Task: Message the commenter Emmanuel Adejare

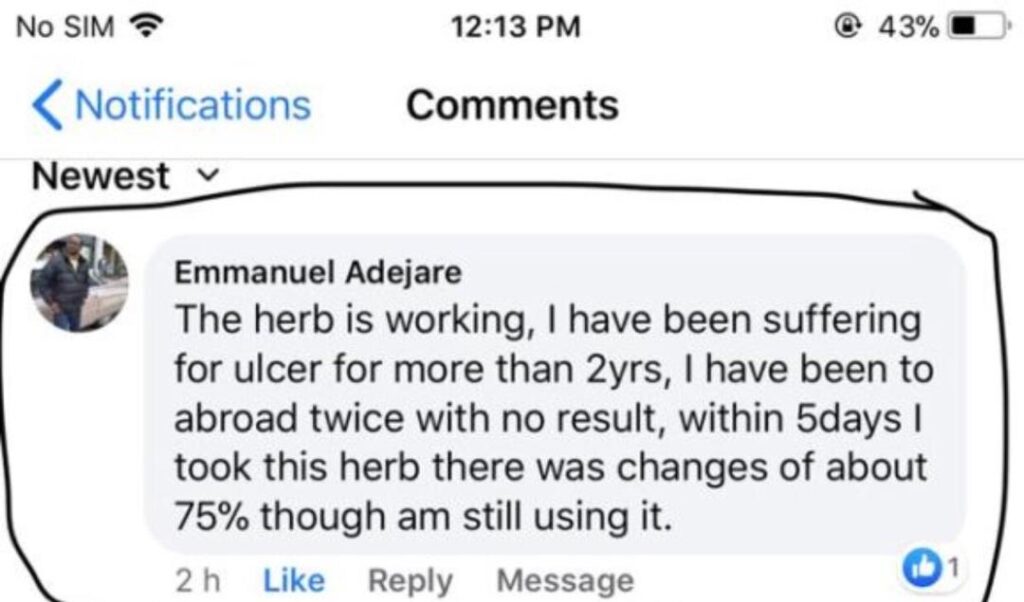Action: pos(565,580)
